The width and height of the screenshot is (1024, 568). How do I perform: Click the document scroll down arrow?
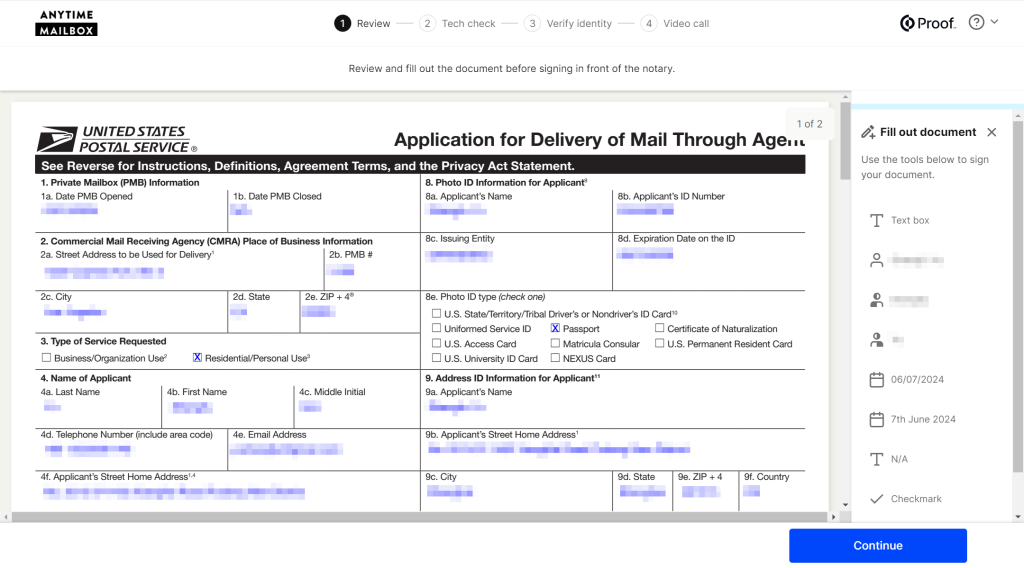(845, 505)
